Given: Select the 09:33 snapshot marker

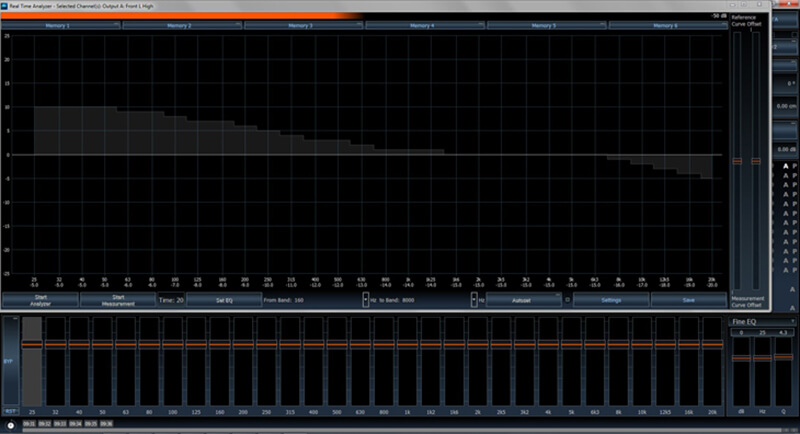Looking at the screenshot, I should point(60,424).
